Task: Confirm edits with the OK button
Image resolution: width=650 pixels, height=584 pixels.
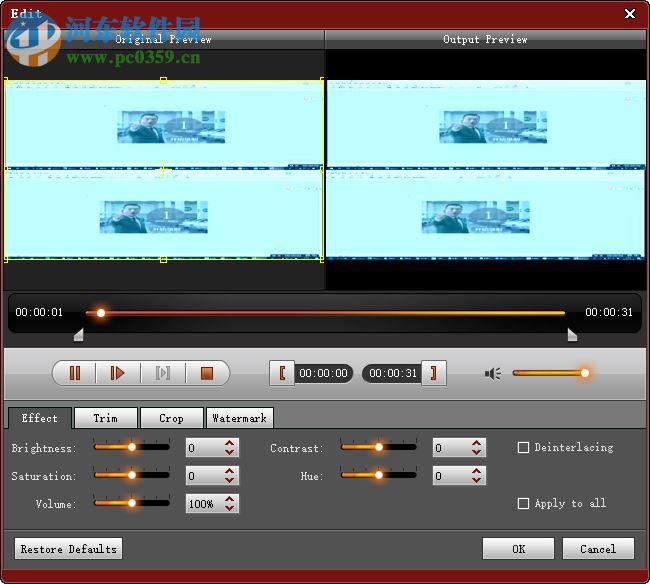Action: [518, 549]
